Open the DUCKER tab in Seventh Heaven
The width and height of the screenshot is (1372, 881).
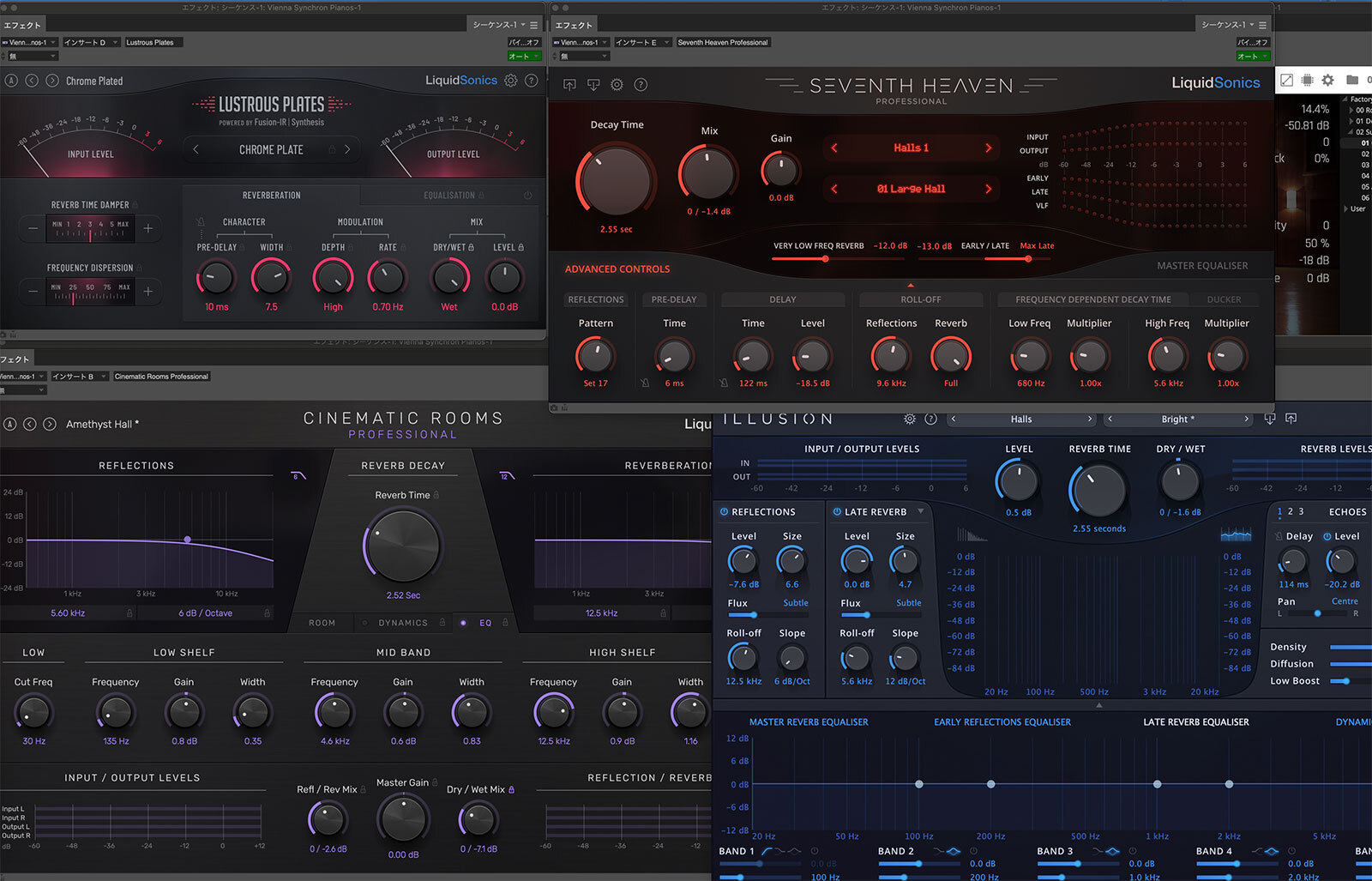(1225, 299)
